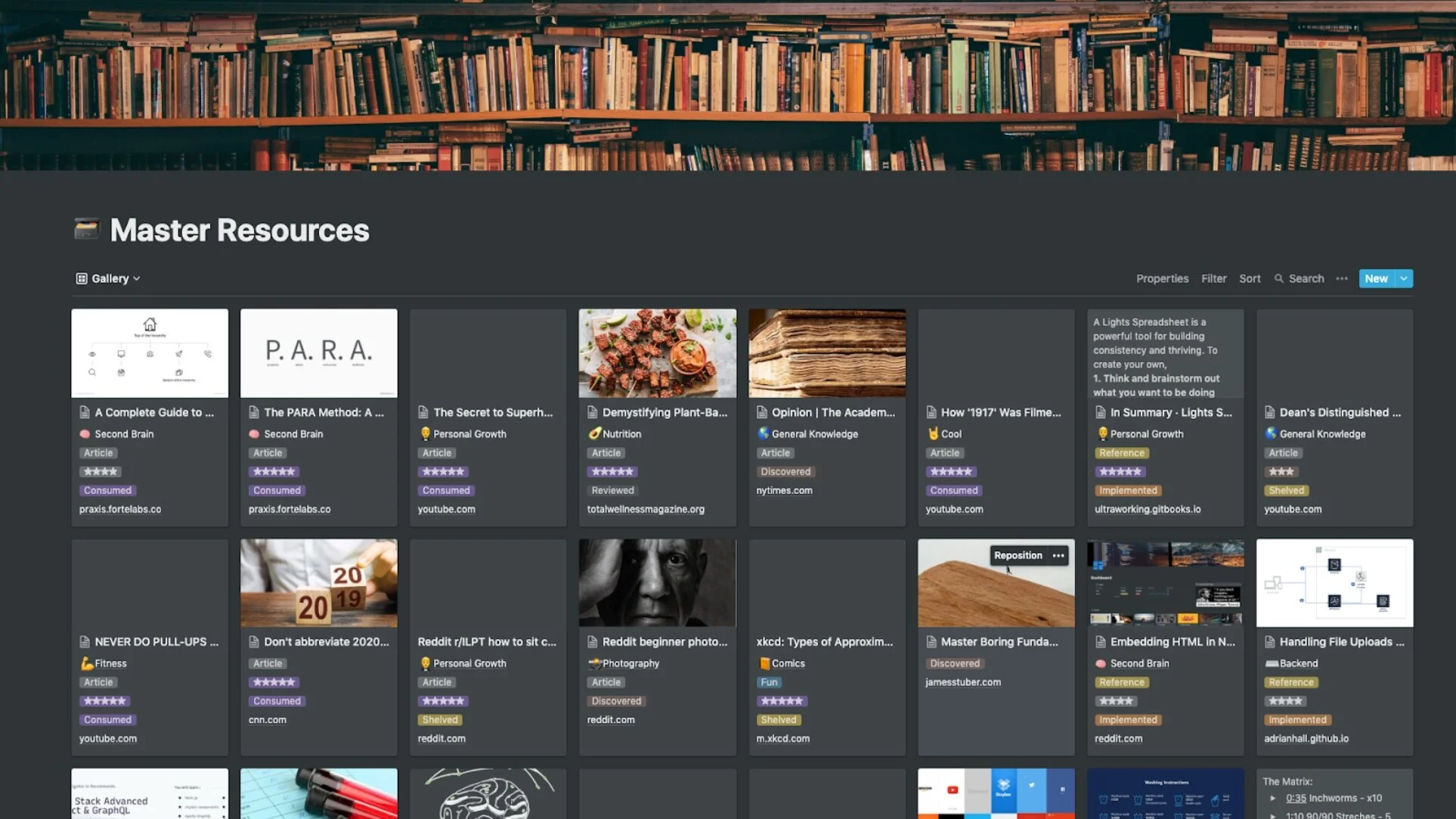This screenshot has width=1456, height=819.
Task: Click the lightbulb Personal Growth icon on Secret to Superhuman card
Action: click(425, 433)
